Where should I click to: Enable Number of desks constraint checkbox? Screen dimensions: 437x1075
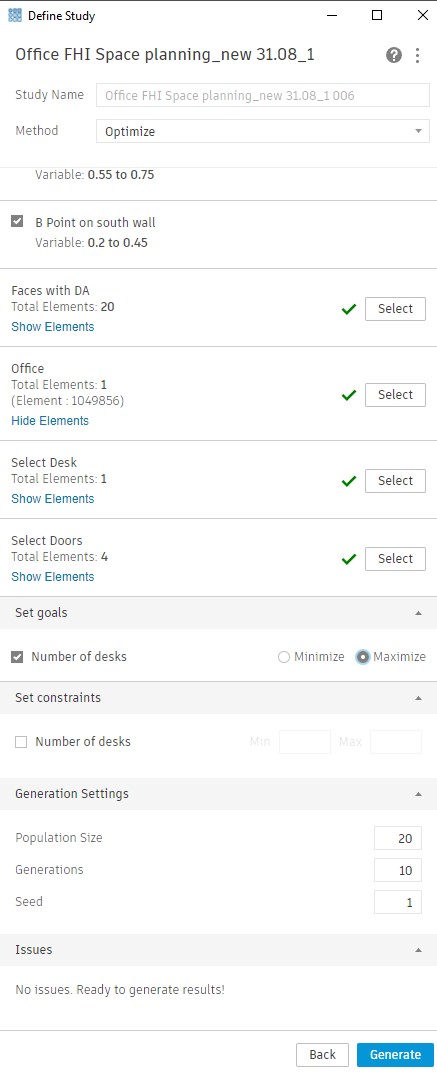[21, 742]
